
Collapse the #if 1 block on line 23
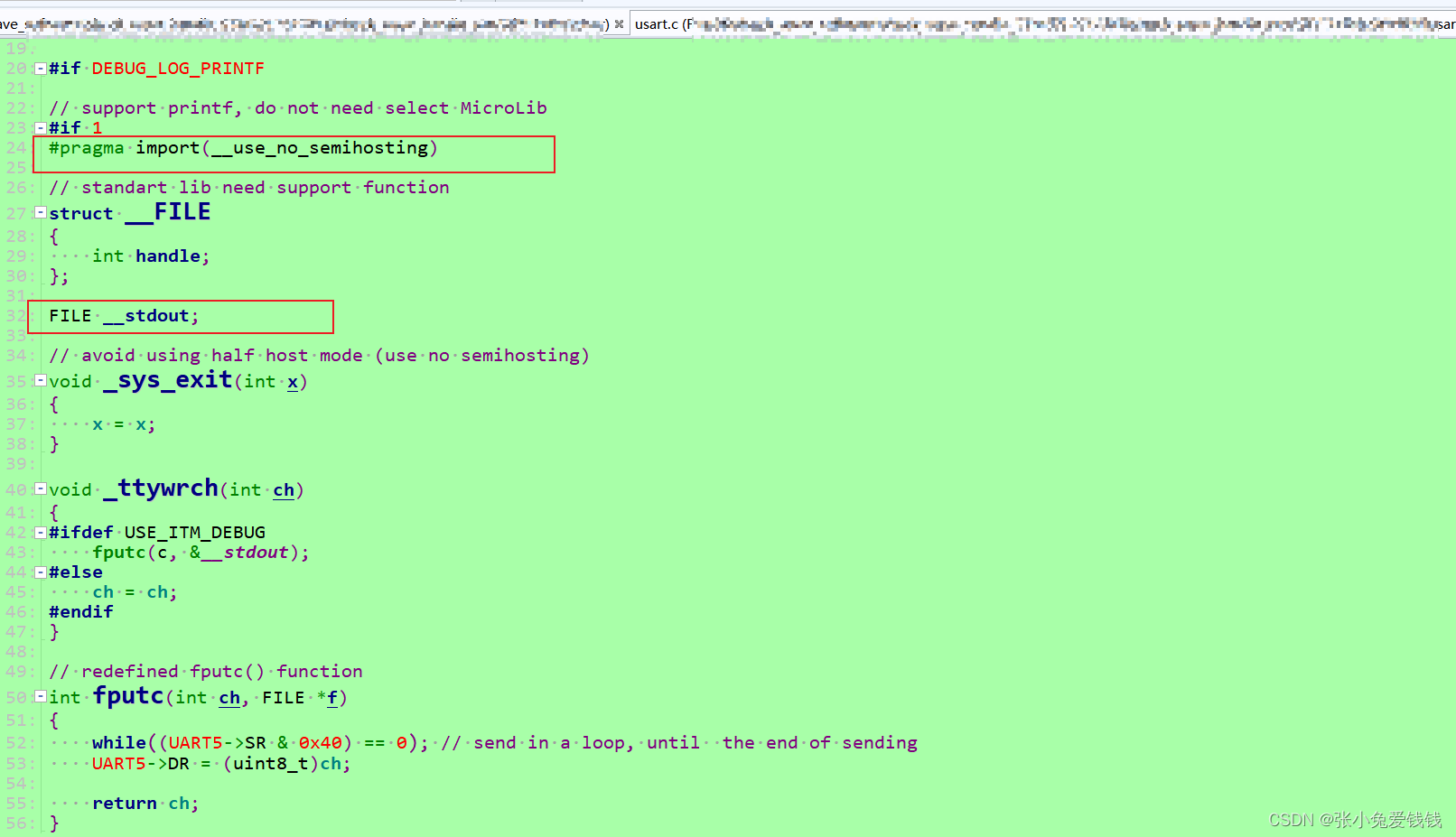41,128
